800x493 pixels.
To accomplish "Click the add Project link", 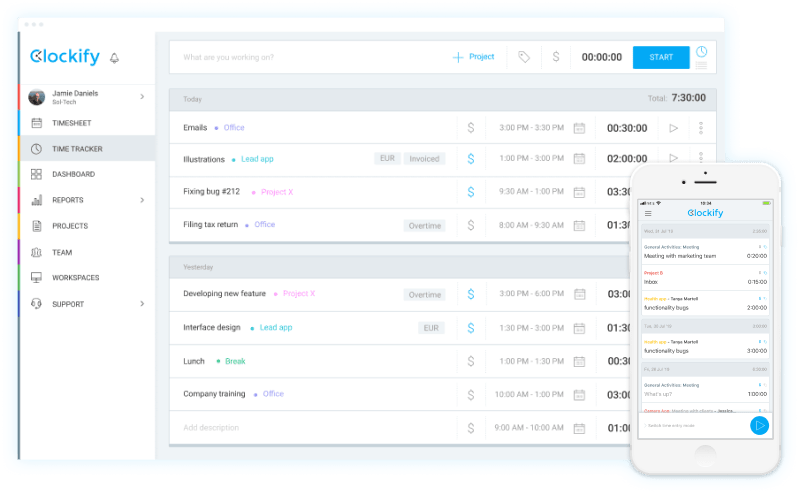I will [474, 57].
